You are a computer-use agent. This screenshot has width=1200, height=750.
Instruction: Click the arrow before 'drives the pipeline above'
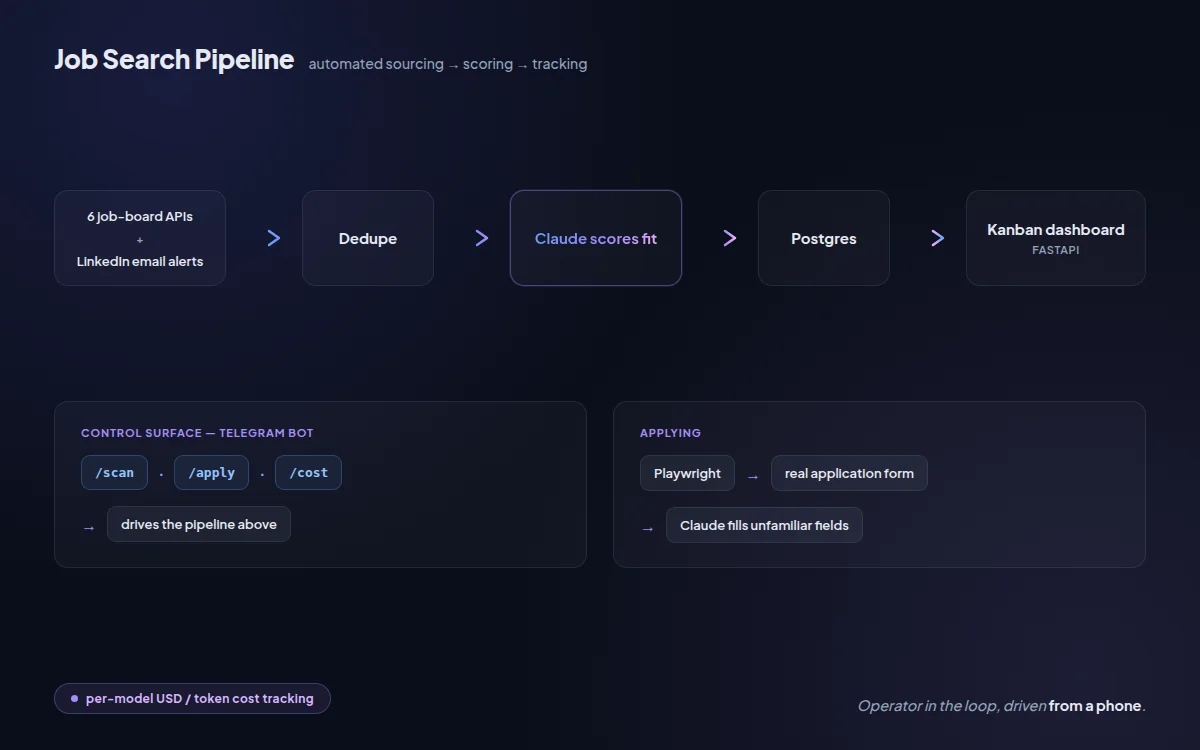89,527
